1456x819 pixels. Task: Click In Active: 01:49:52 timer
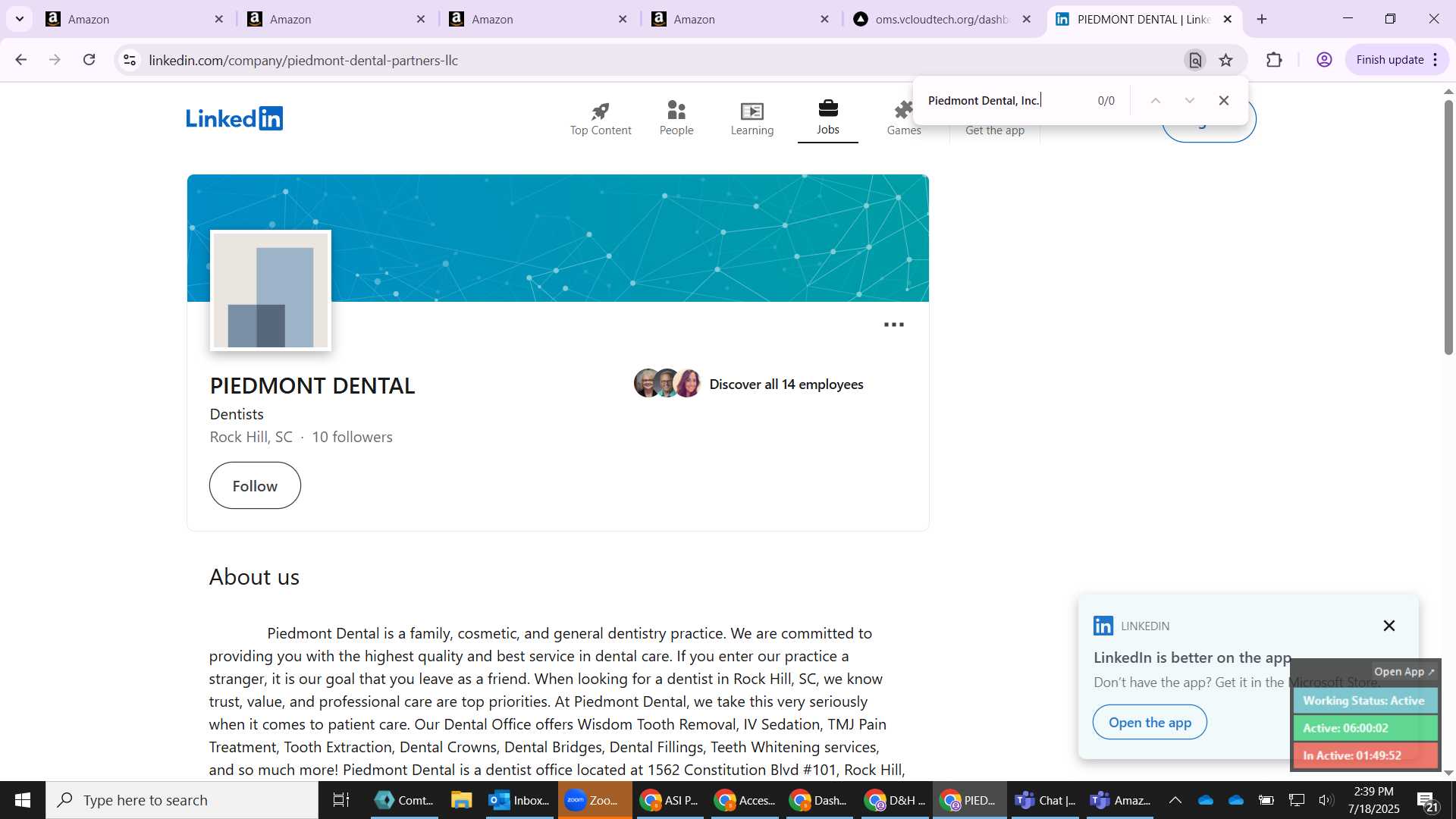click(x=1364, y=755)
